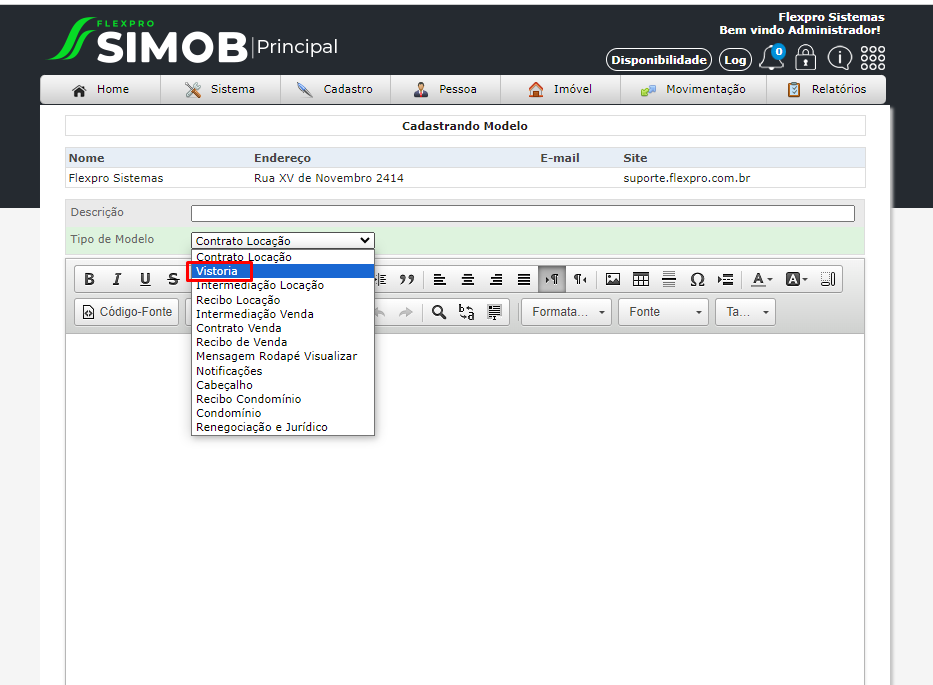Insert an image into the editor
This screenshot has width=933, height=685.
coord(613,279)
